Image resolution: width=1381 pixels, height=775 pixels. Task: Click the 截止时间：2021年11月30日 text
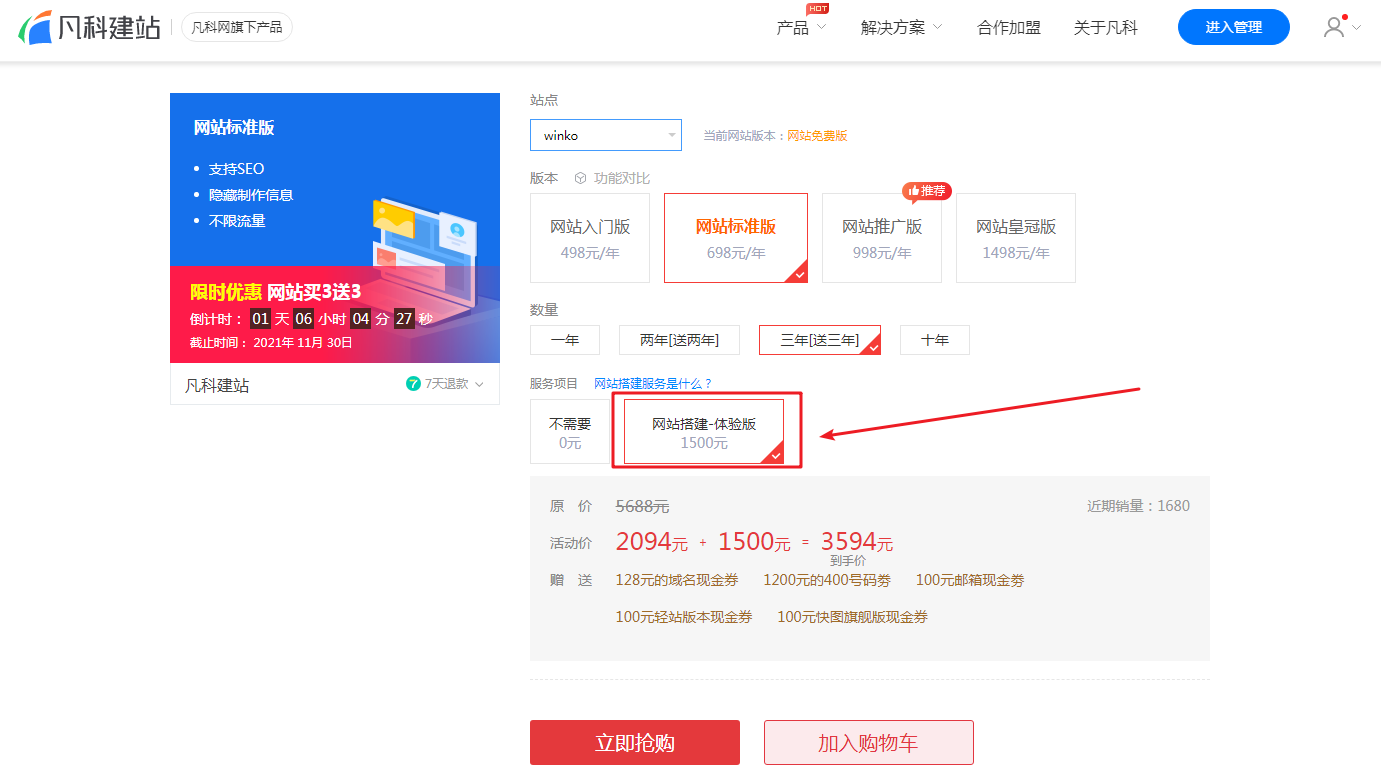(x=271, y=343)
